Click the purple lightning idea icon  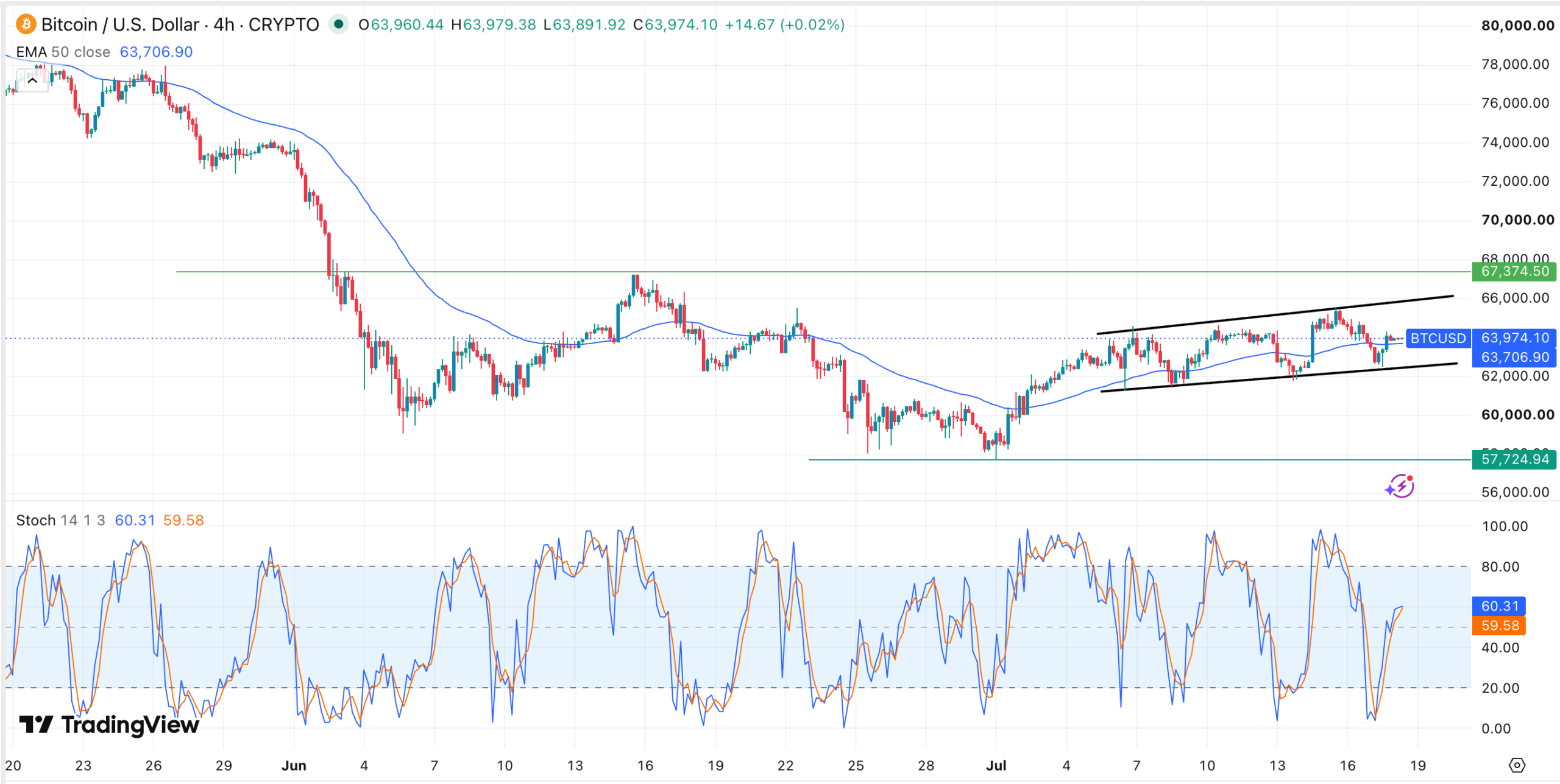[1400, 486]
